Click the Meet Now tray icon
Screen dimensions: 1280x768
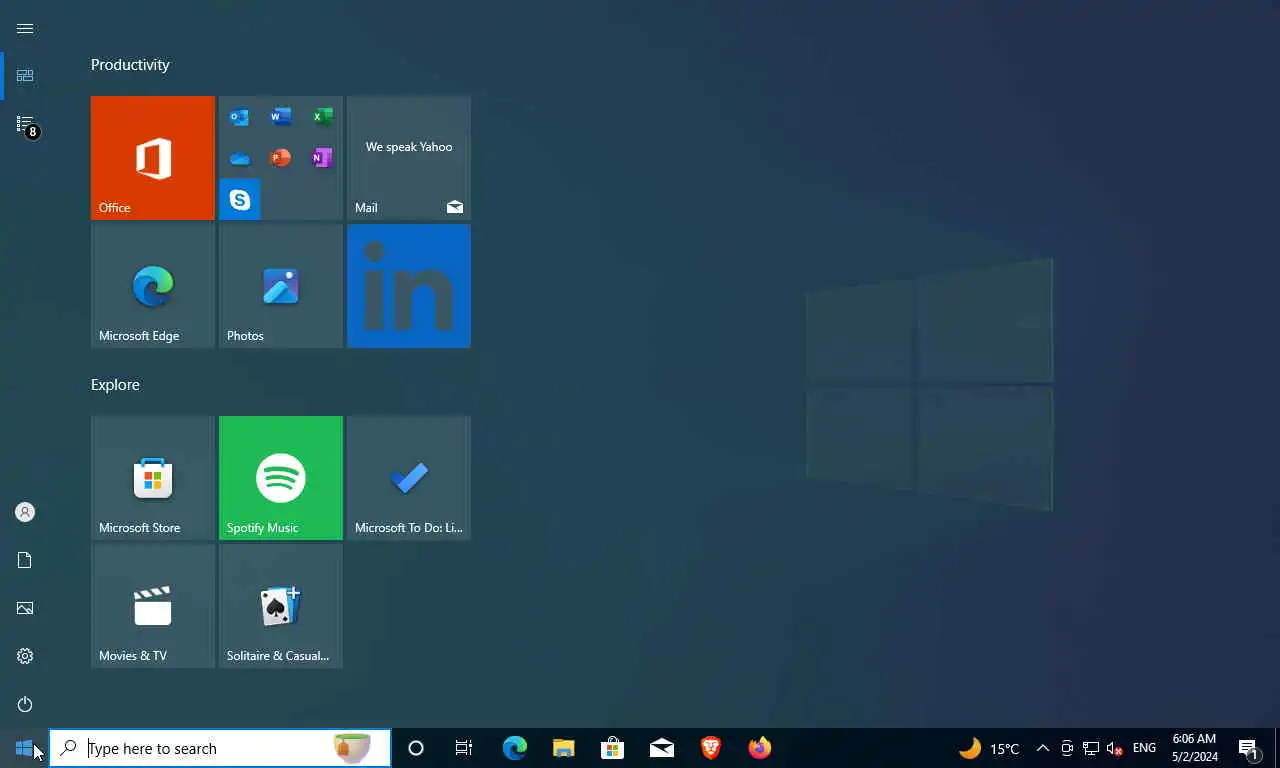(1067, 748)
